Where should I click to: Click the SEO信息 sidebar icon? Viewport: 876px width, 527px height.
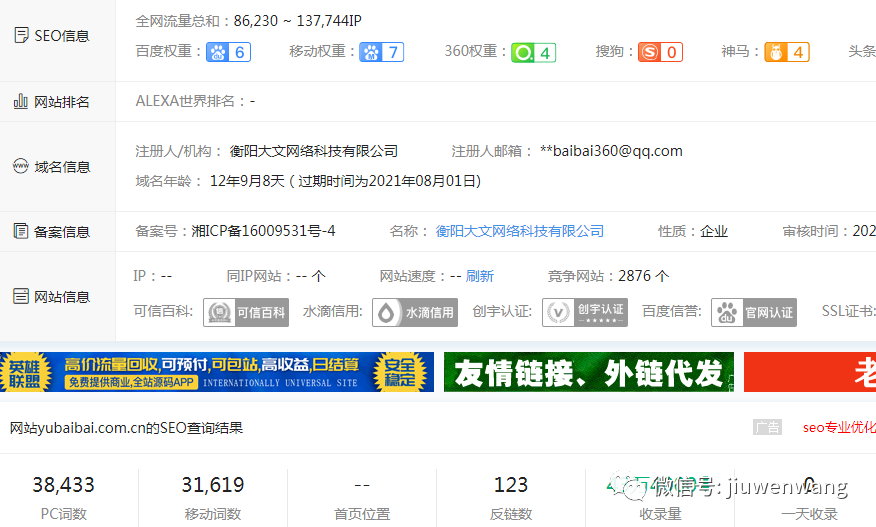click(x=21, y=35)
